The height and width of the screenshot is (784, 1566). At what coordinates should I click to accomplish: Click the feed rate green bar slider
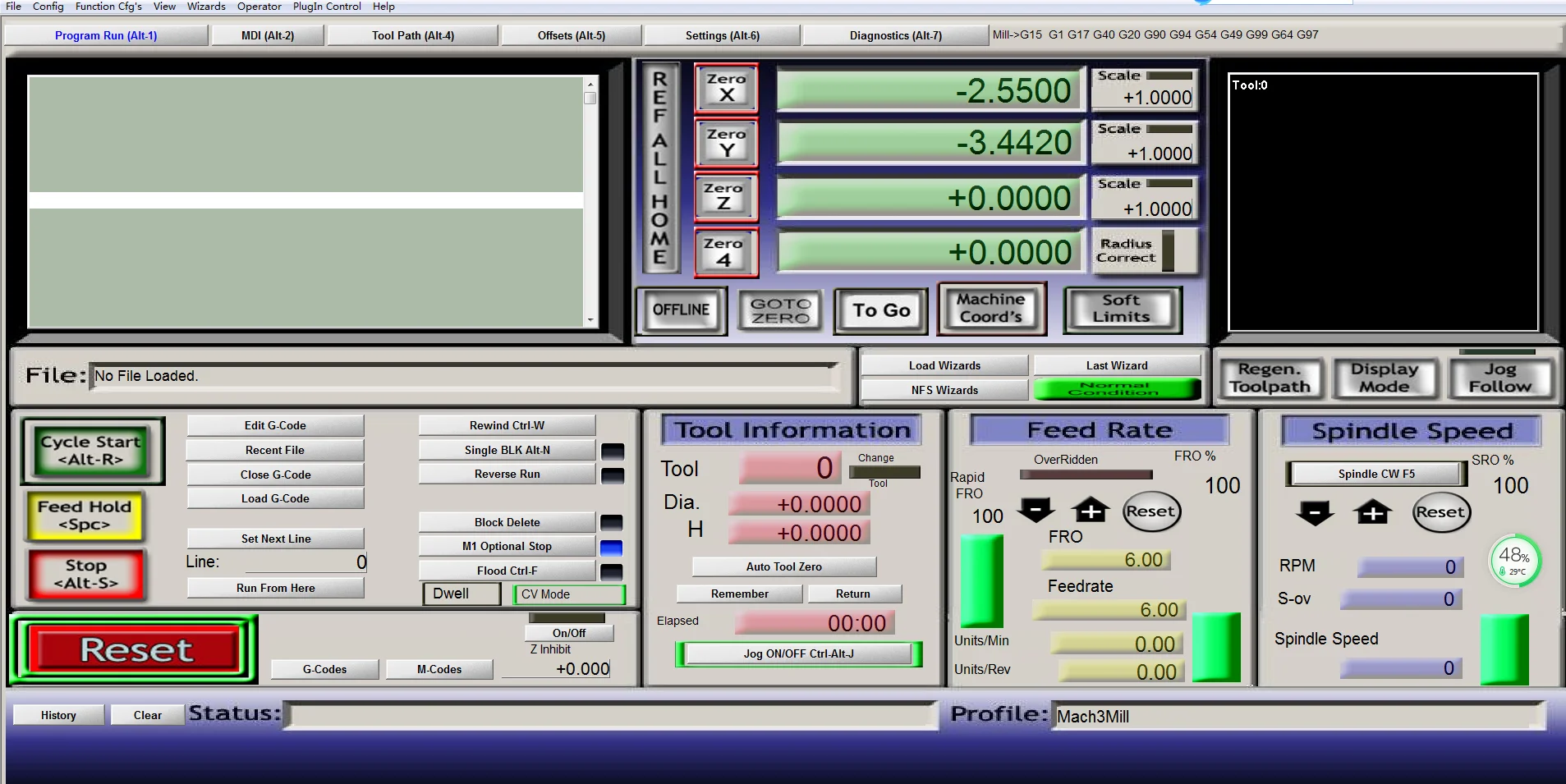1215,647
